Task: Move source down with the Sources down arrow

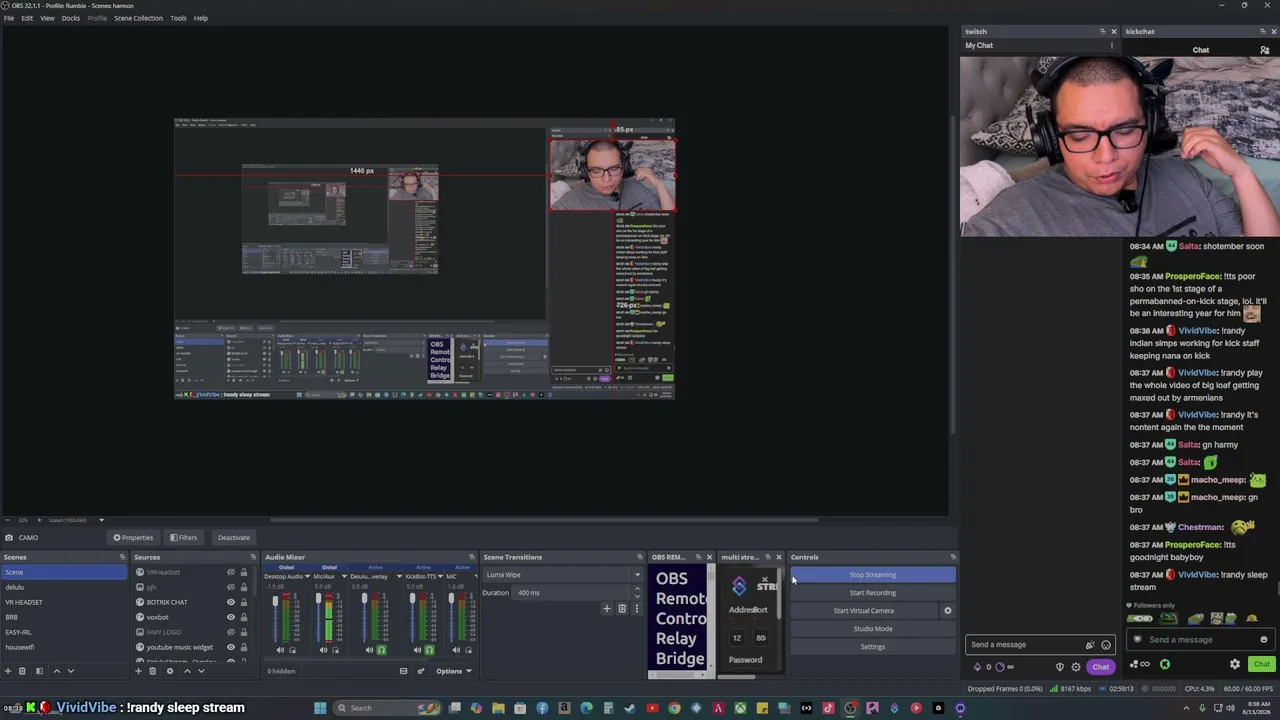Action: click(x=201, y=671)
